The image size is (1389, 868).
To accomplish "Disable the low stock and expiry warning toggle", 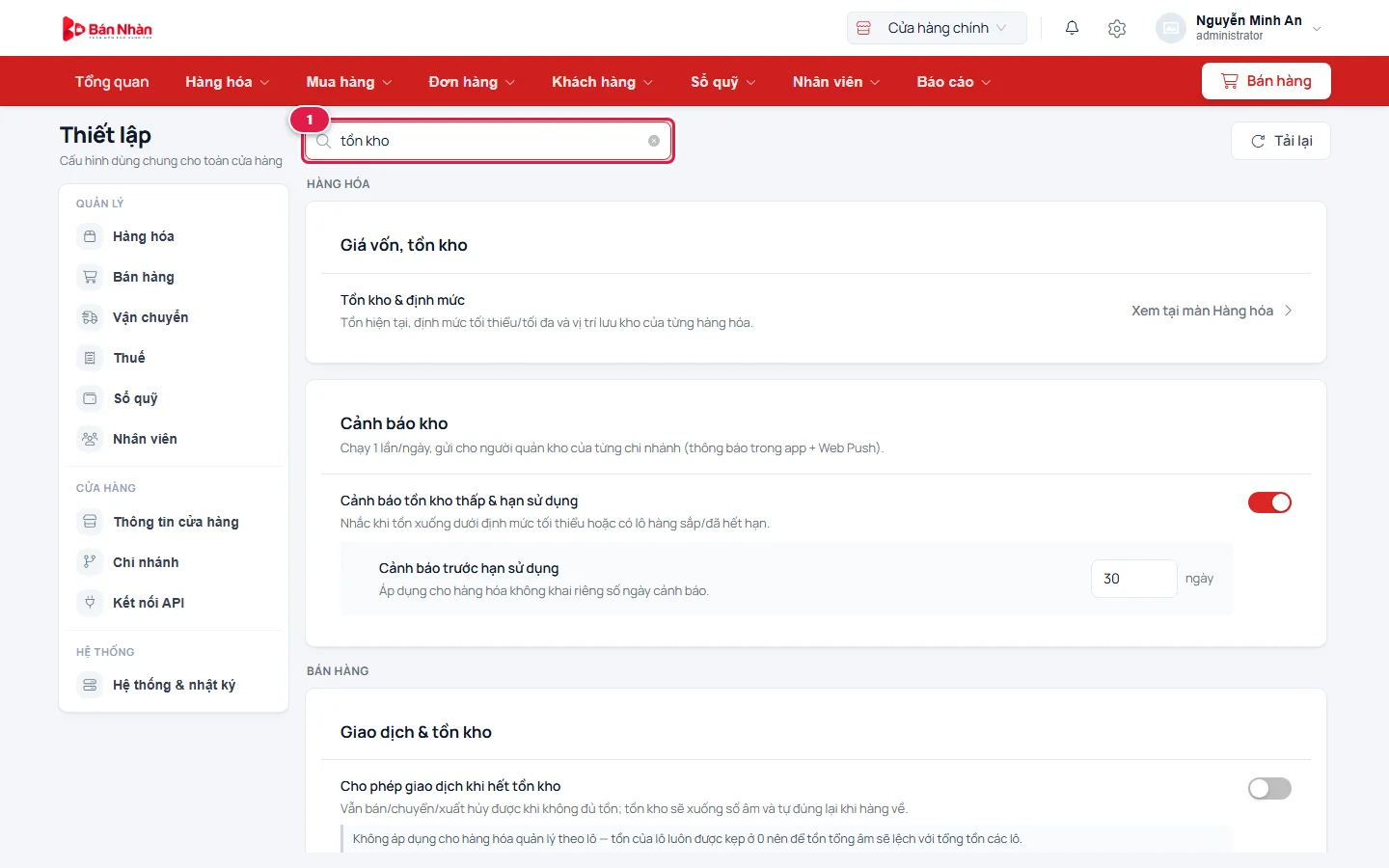I will [x=1269, y=502].
